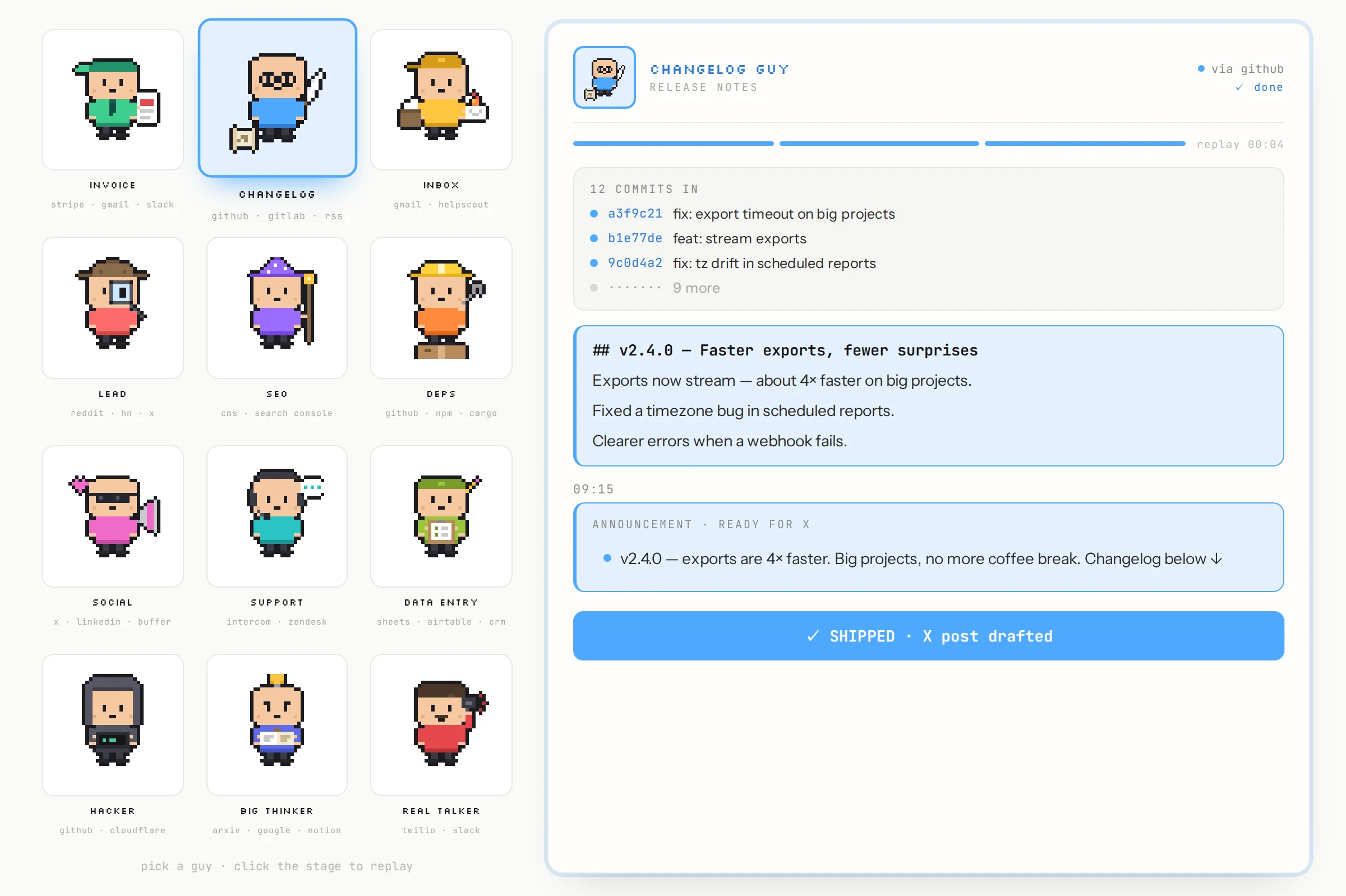This screenshot has width=1346, height=896.
Task: Open commit a3f9c21 hash link
Action: coord(634,214)
